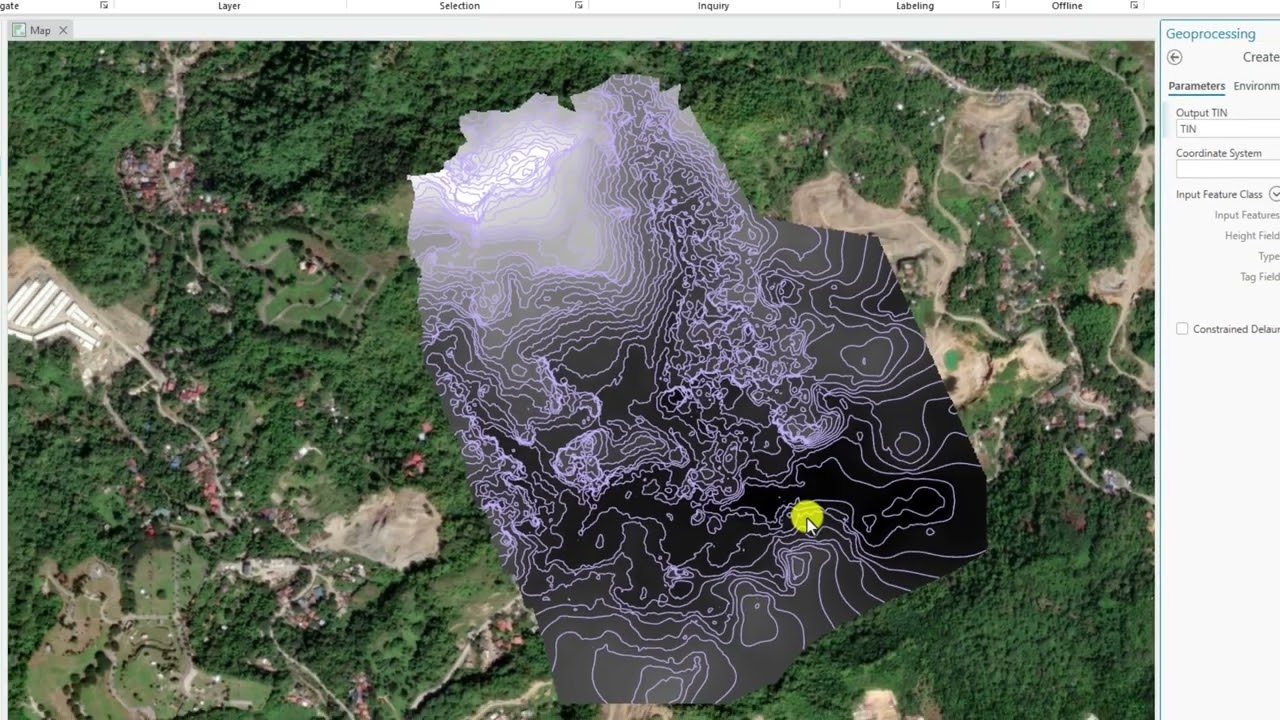Close the Map view tab
This screenshot has height=720, width=1280.
(x=63, y=30)
